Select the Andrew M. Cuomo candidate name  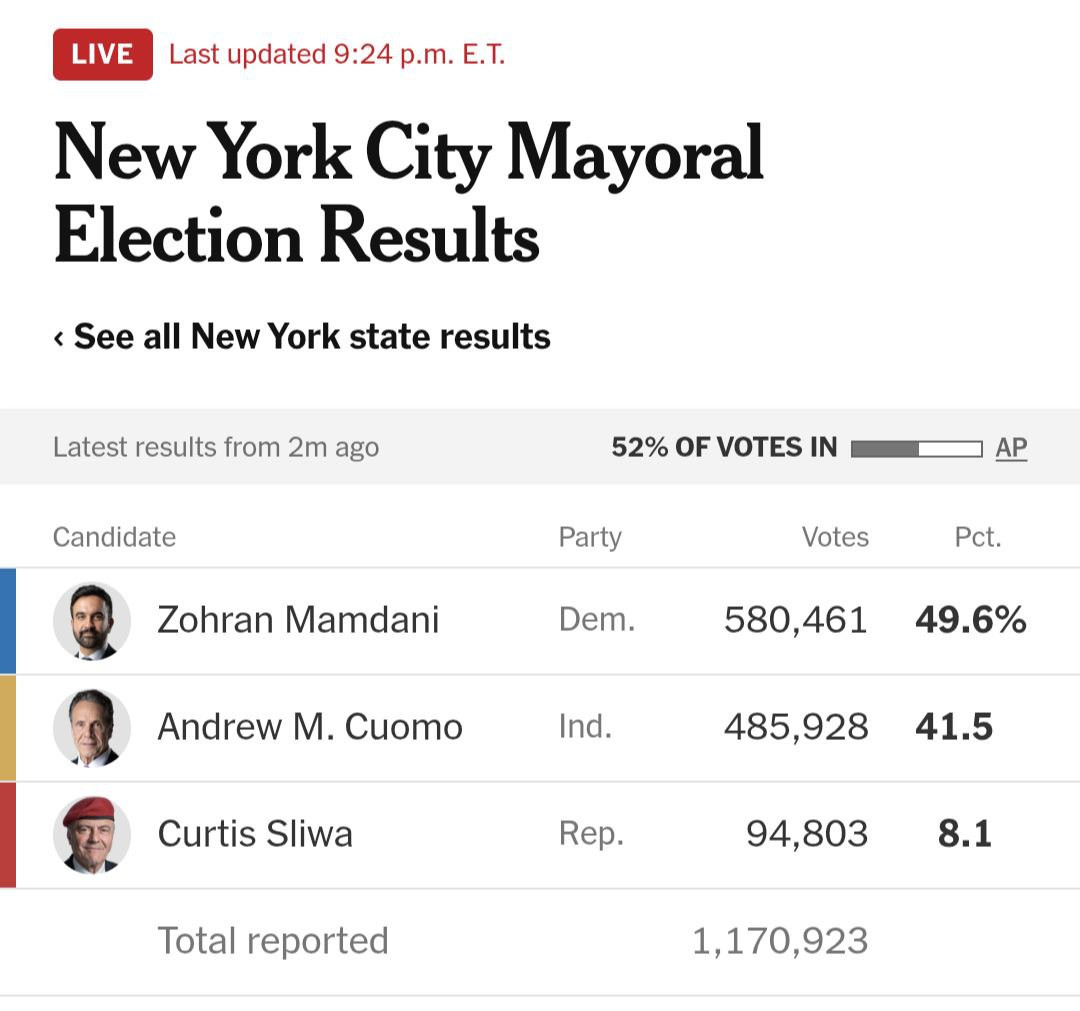point(310,727)
